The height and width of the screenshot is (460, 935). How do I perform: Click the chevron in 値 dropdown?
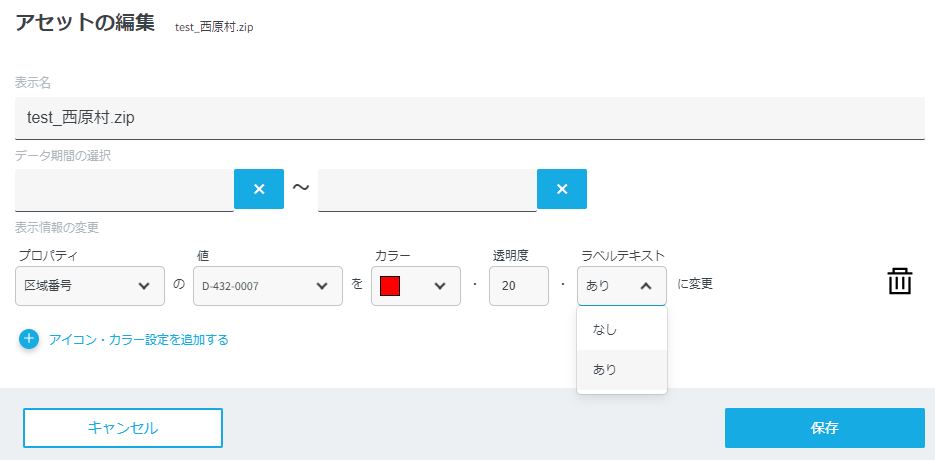point(322,286)
